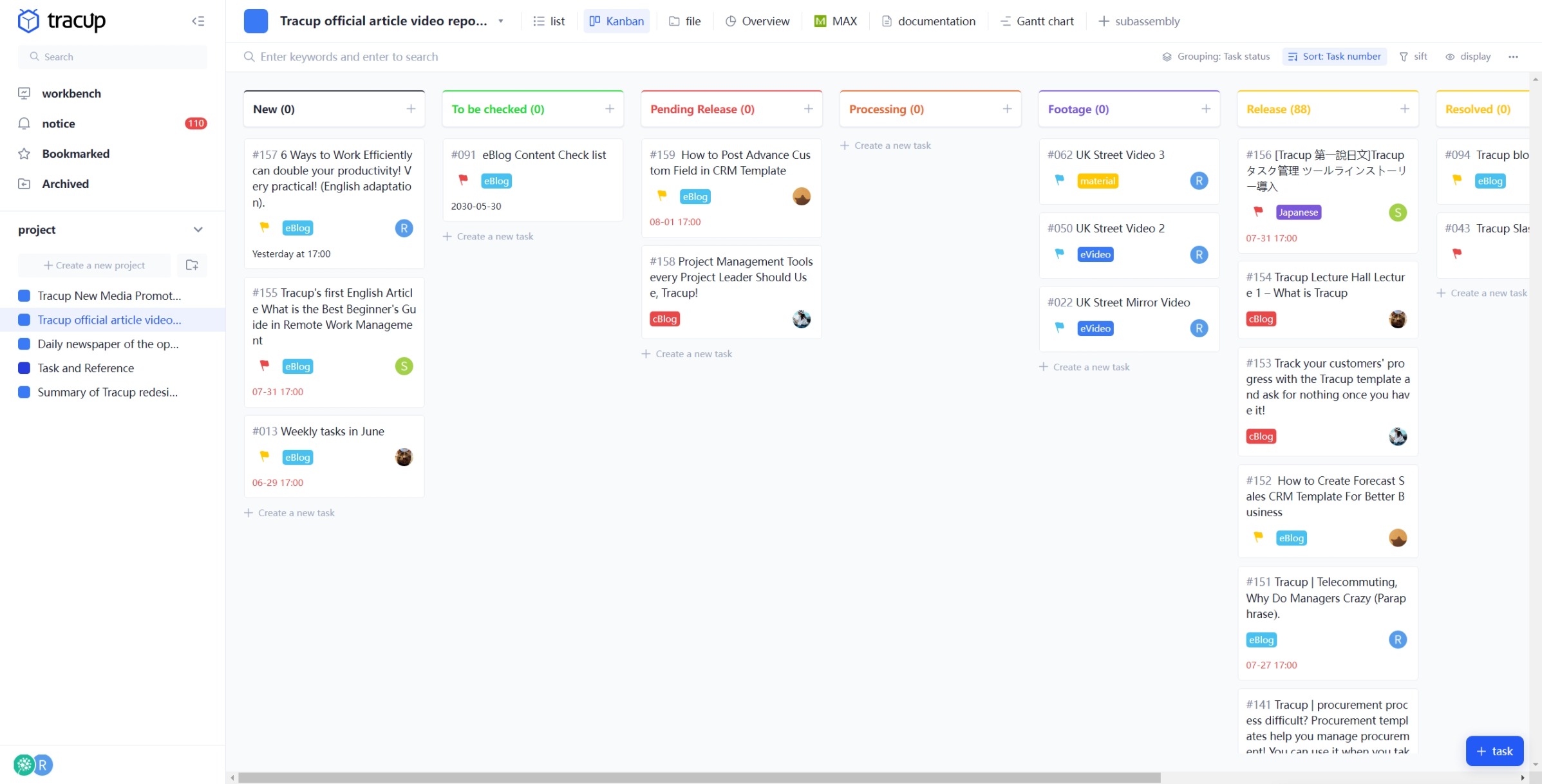Image resolution: width=1542 pixels, height=784 pixels.
Task: Select Daily newspaper of the op... project
Action: pyautogui.click(x=108, y=344)
